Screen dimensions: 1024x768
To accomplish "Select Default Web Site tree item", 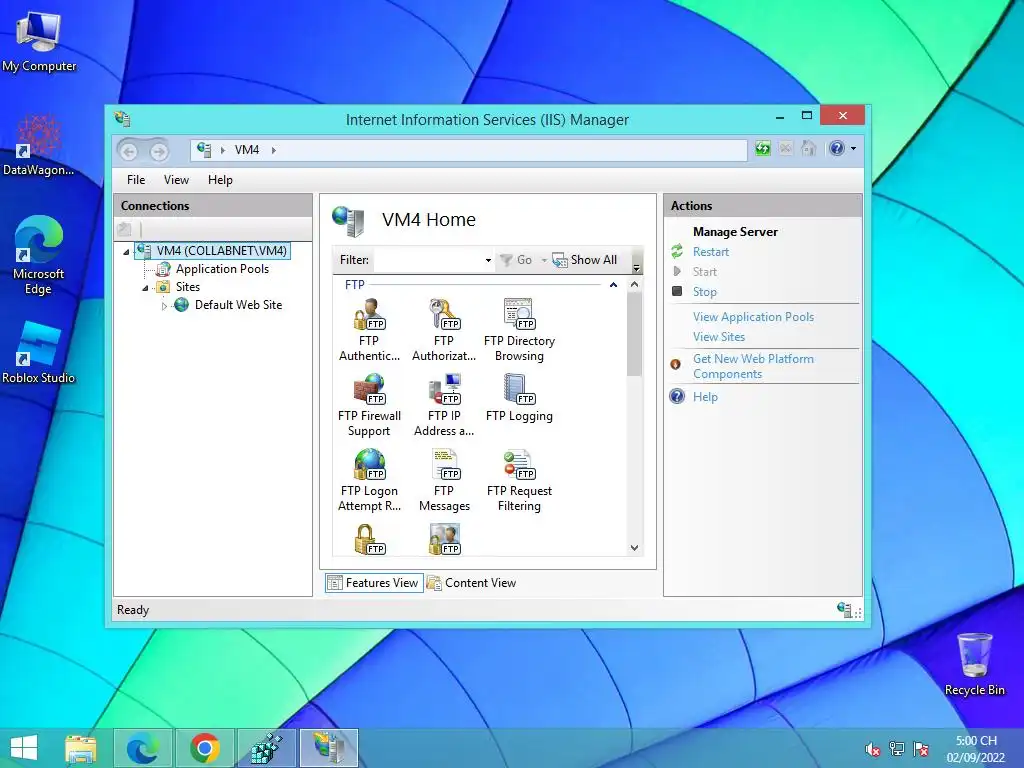I will [x=238, y=305].
